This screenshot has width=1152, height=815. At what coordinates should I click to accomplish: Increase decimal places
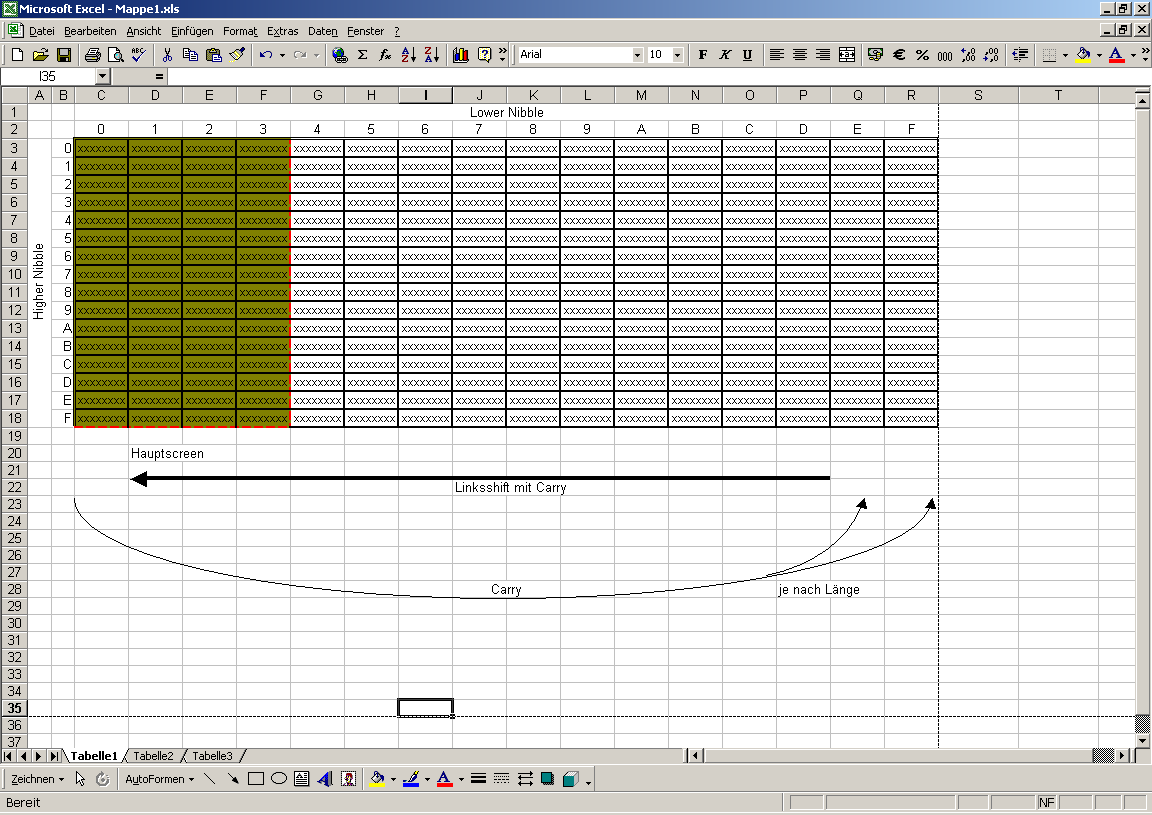pos(968,54)
